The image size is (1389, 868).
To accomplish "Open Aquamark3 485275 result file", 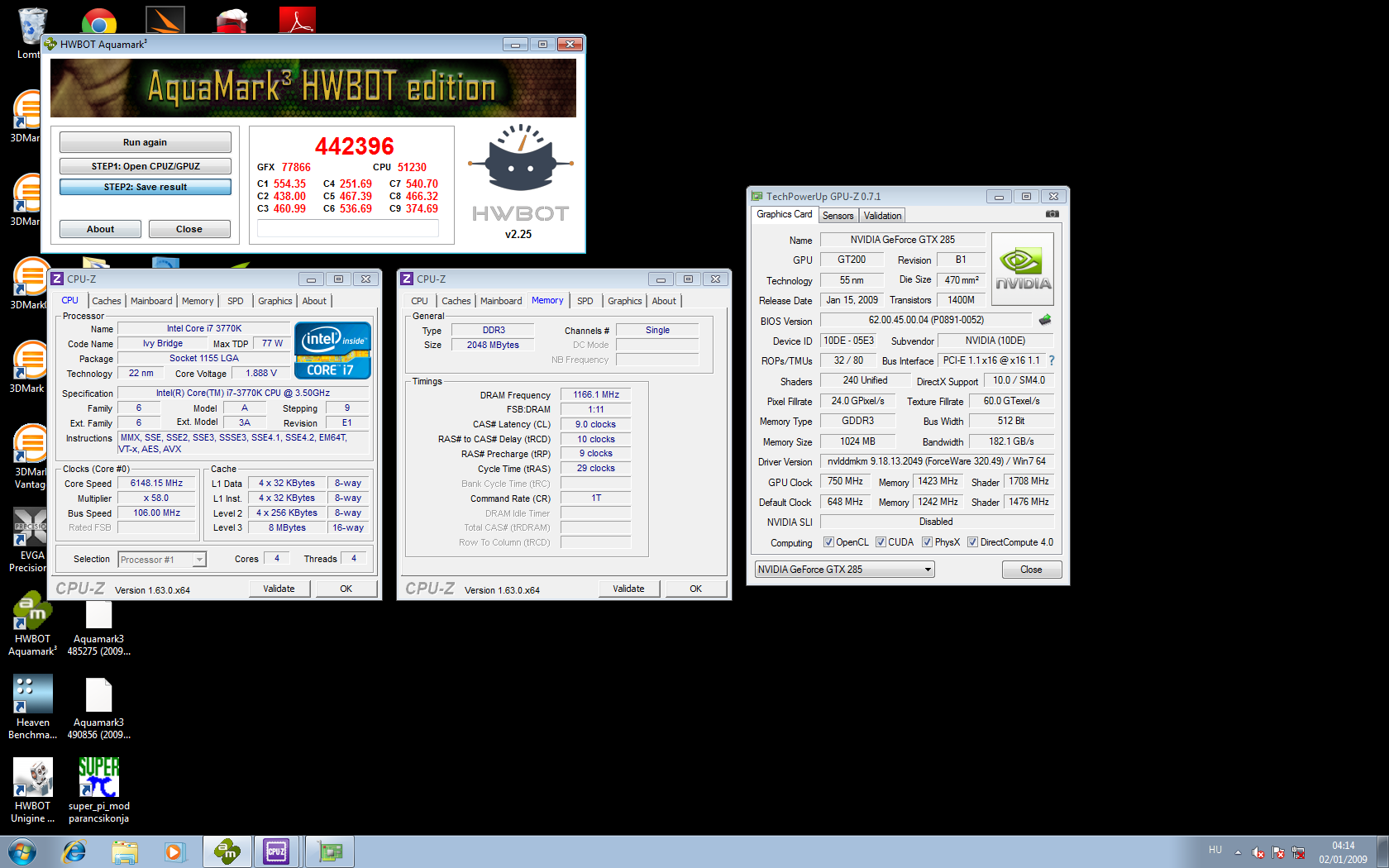I will point(98,628).
